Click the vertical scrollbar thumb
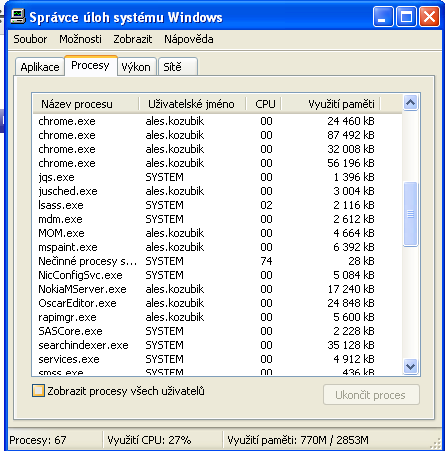Image resolution: width=445 pixels, height=451 pixels. click(x=410, y=214)
